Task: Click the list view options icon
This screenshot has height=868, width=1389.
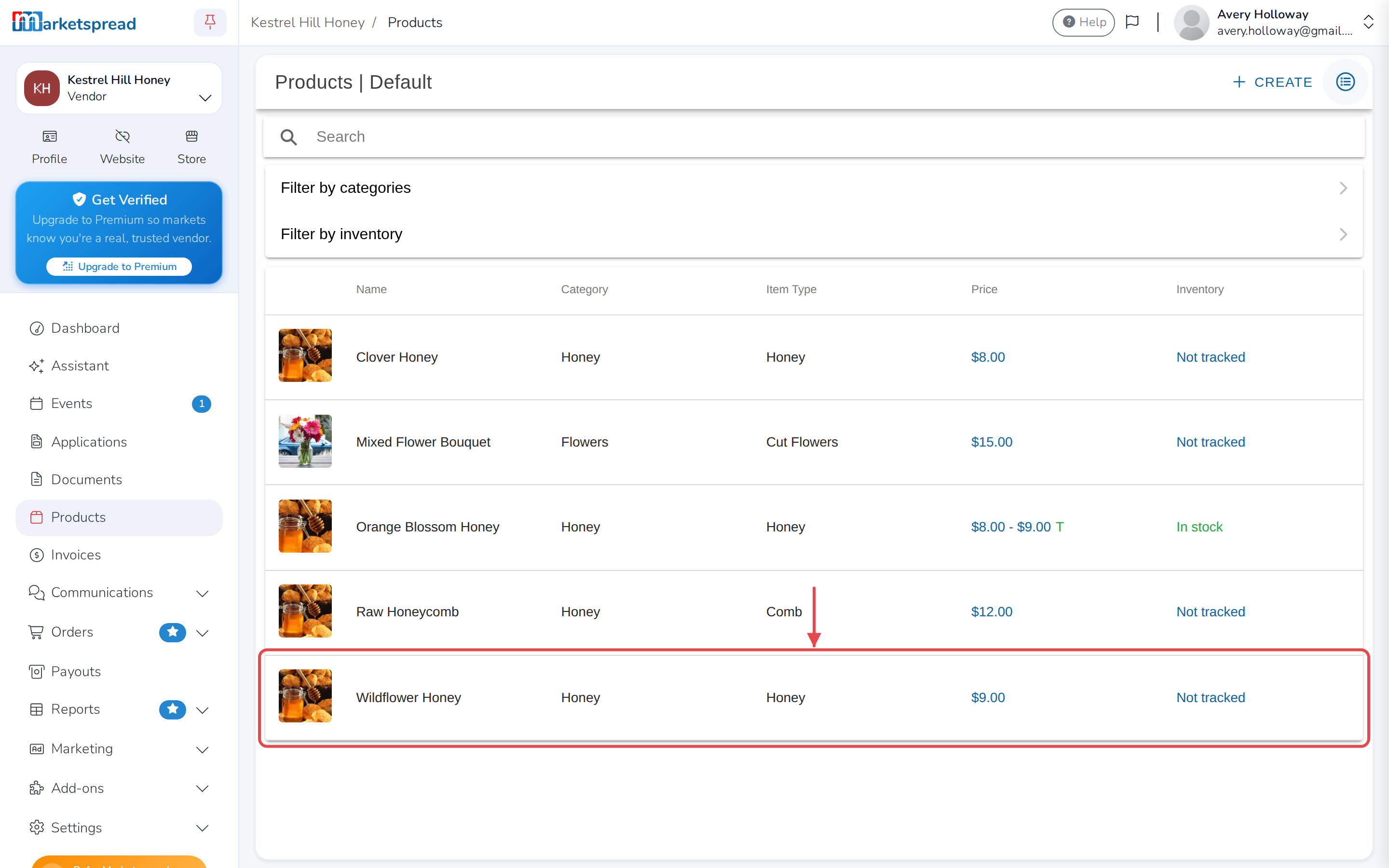Action: click(x=1346, y=82)
